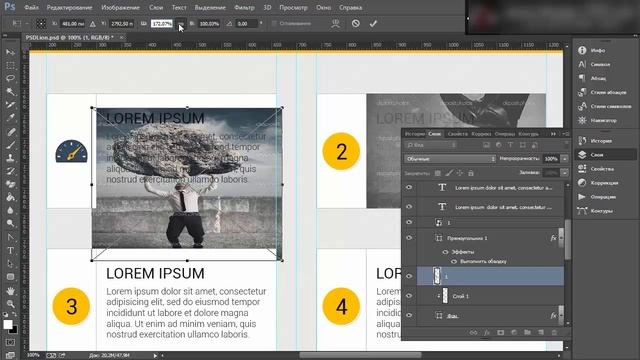This screenshot has height=360, width=640.
Task: Select the Слой 1 layer thumbnail
Action: click(444, 296)
